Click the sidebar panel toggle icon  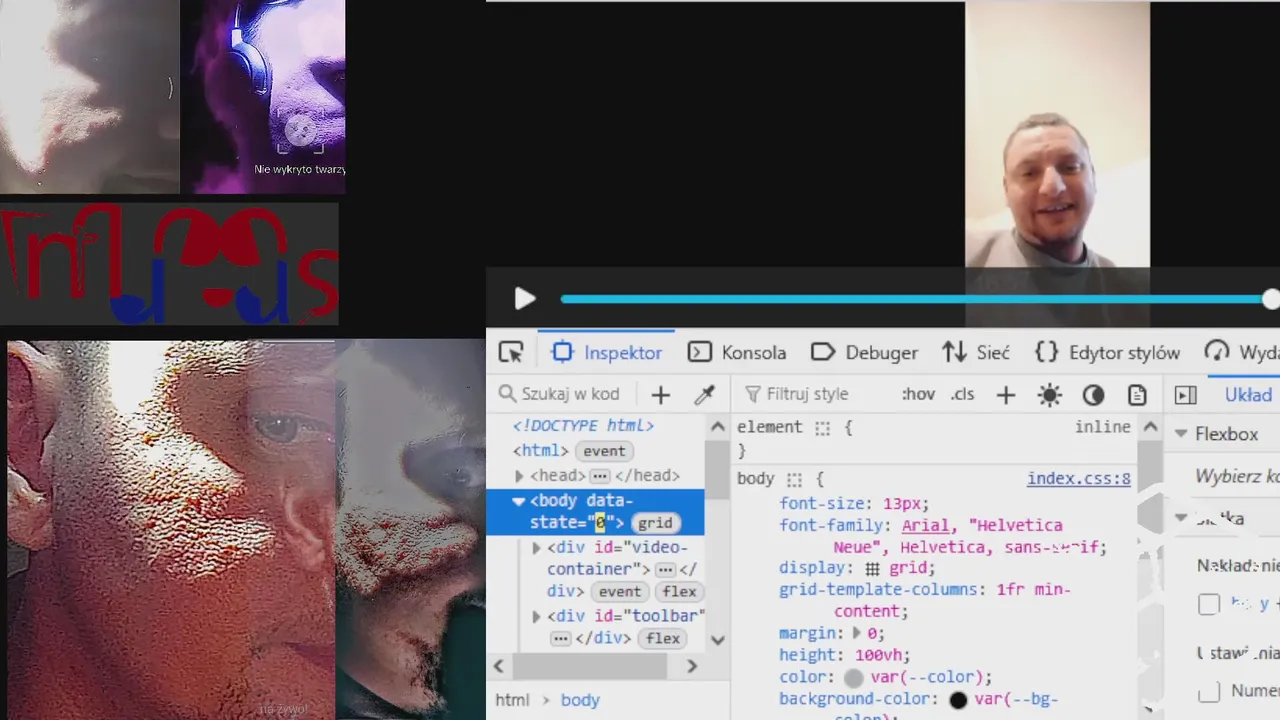tap(1186, 395)
